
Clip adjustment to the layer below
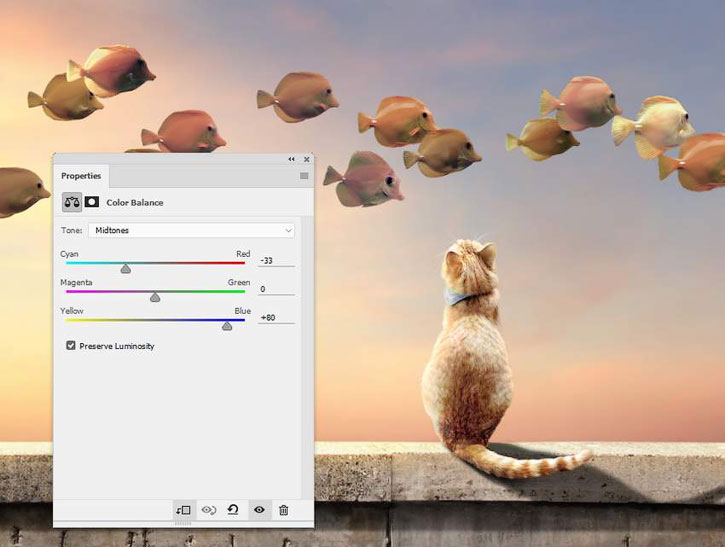[x=184, y=510]
